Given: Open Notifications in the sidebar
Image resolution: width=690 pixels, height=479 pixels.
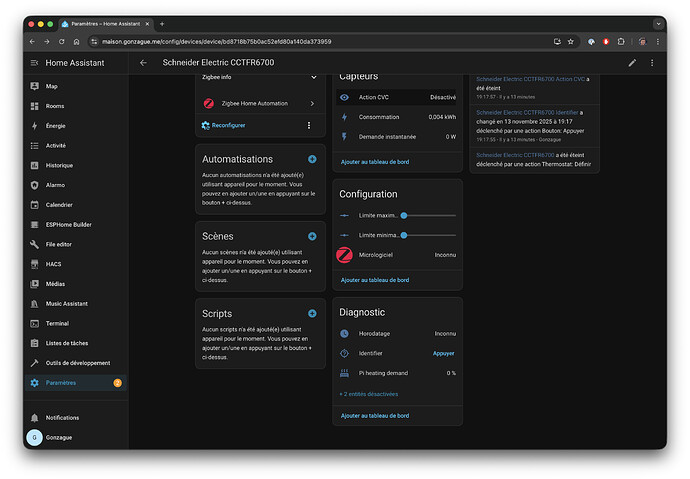Looking at the screenshot, I should (62, 418).
